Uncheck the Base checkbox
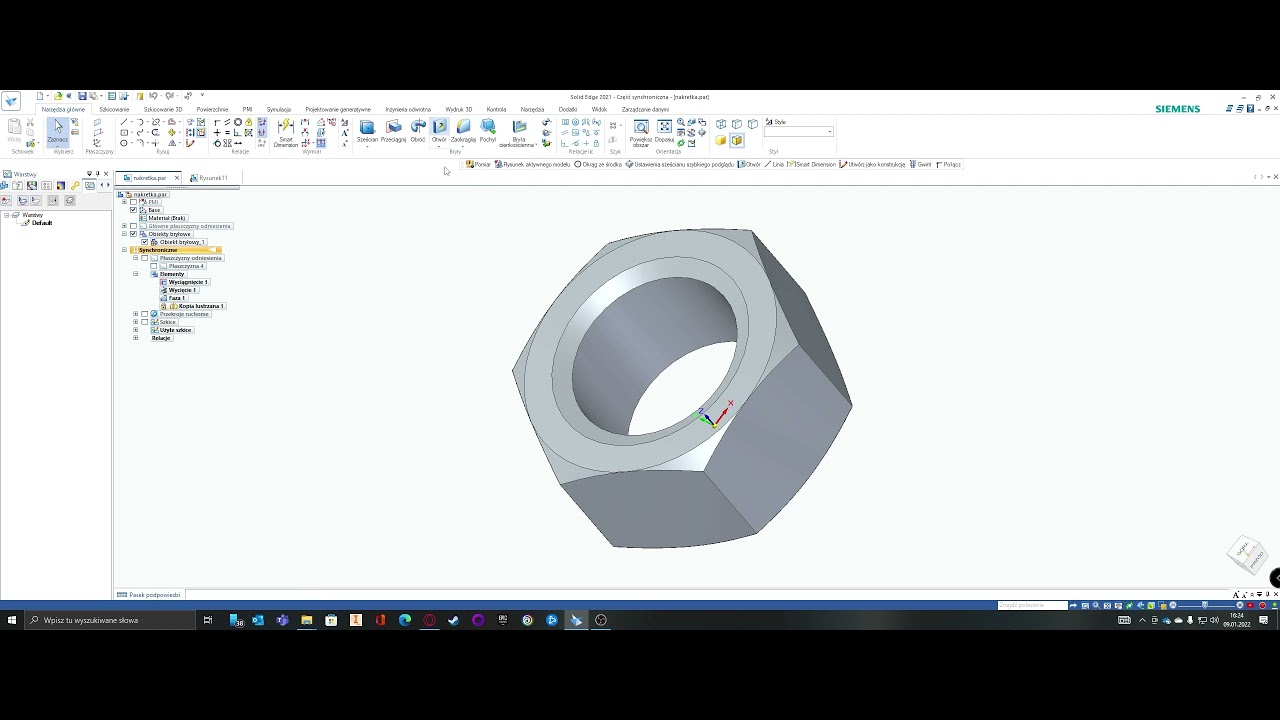1280x720 pixels. [x=133, y=210]
